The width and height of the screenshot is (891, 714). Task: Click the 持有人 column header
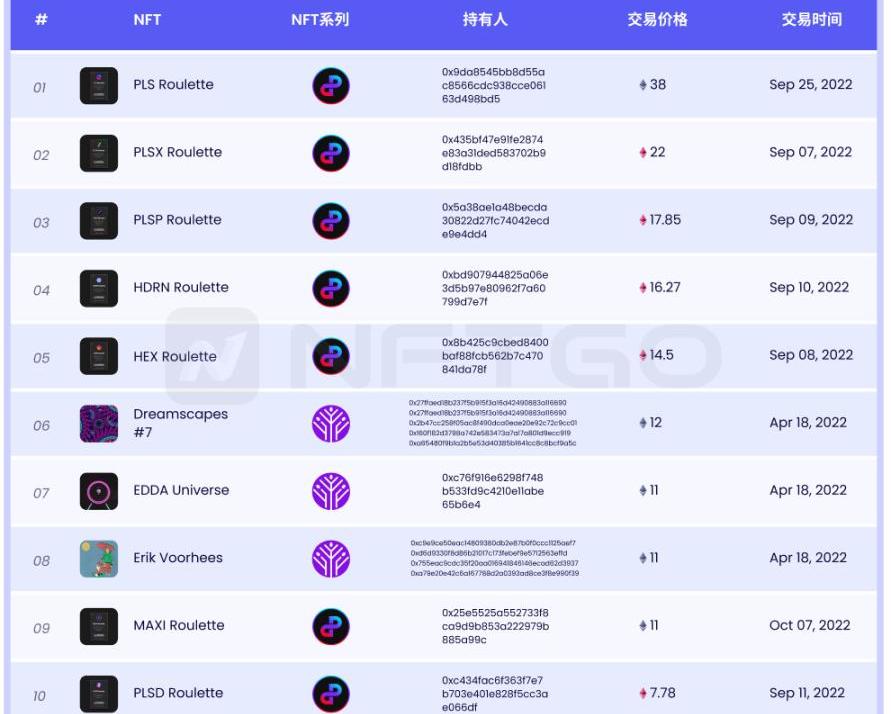coord(485,20)
